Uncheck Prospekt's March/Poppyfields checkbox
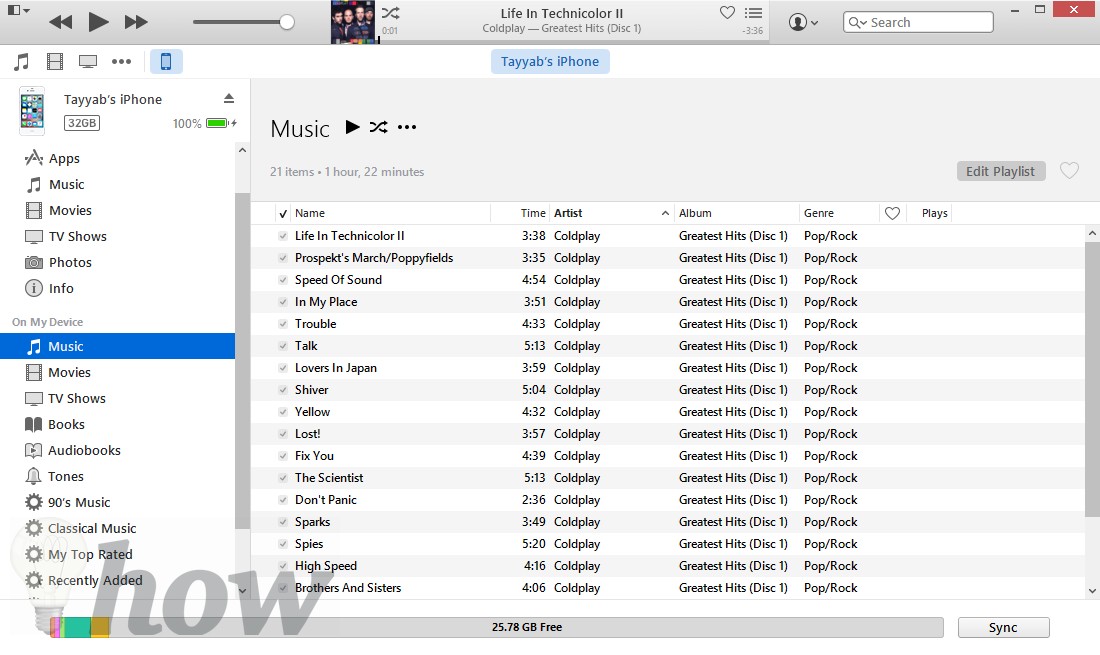Viewport: 1100px width, 655px height. coord(283,258)
